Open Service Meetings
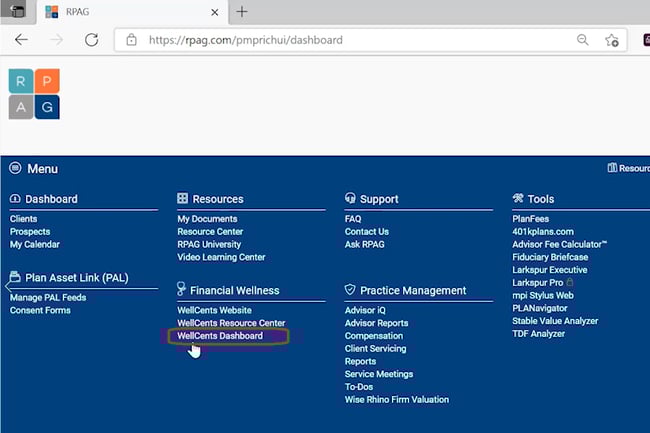 pyautogui.click(x=379, y=374)
